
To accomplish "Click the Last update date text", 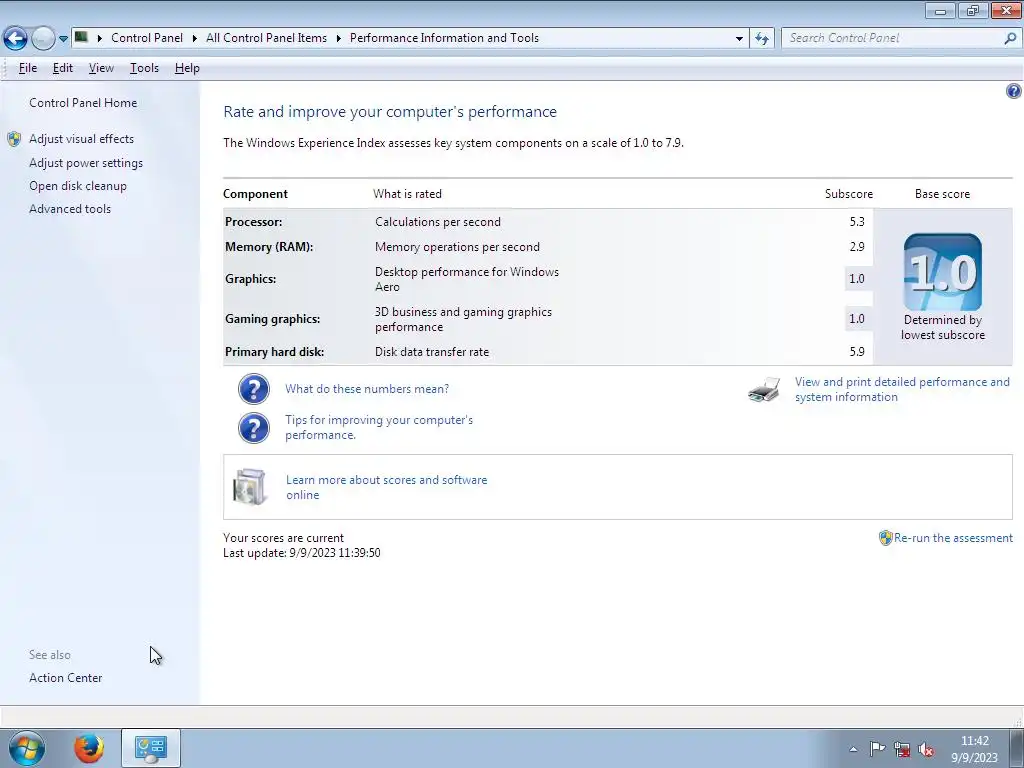I will 302,552.
